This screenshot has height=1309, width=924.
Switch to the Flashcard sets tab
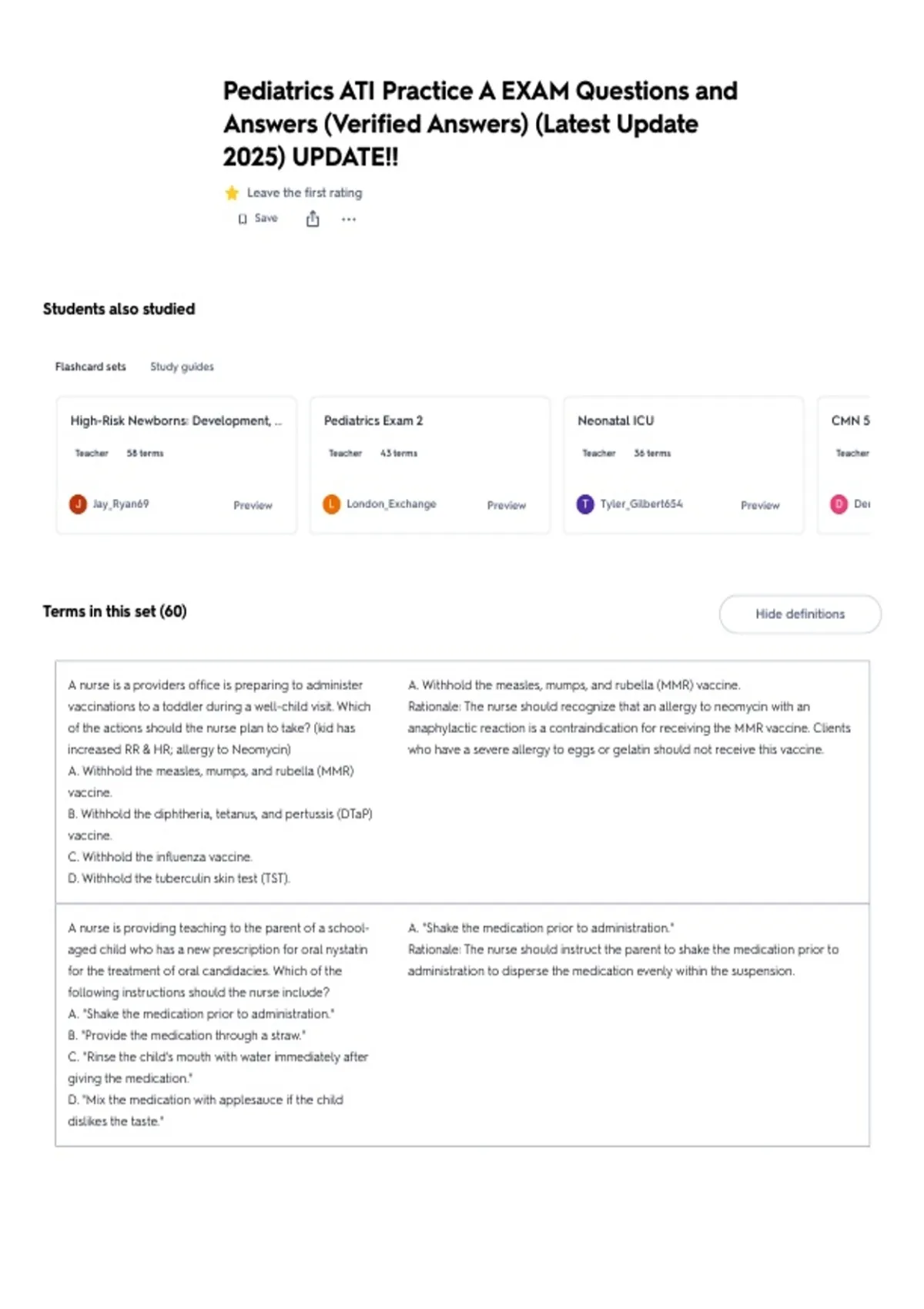coord(90,367)
